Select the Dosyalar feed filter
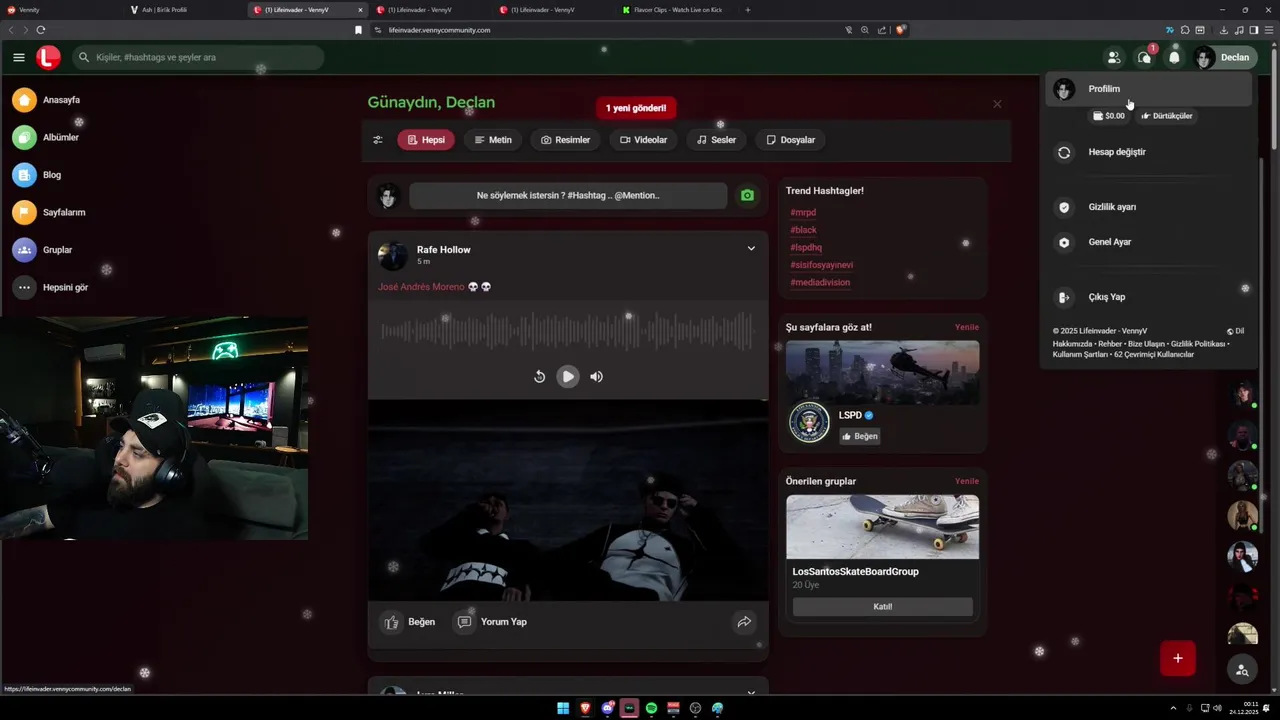 click(791, 140)
